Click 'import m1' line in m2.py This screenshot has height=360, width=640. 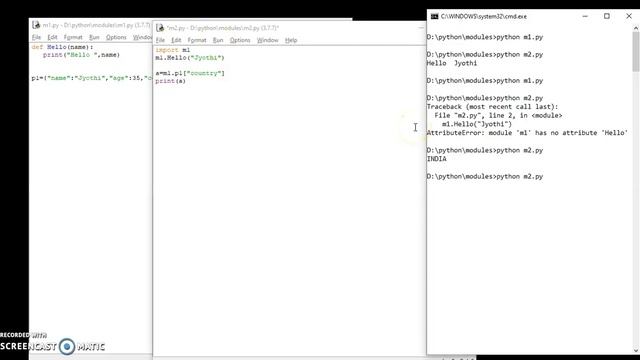(x=173, y=50)
